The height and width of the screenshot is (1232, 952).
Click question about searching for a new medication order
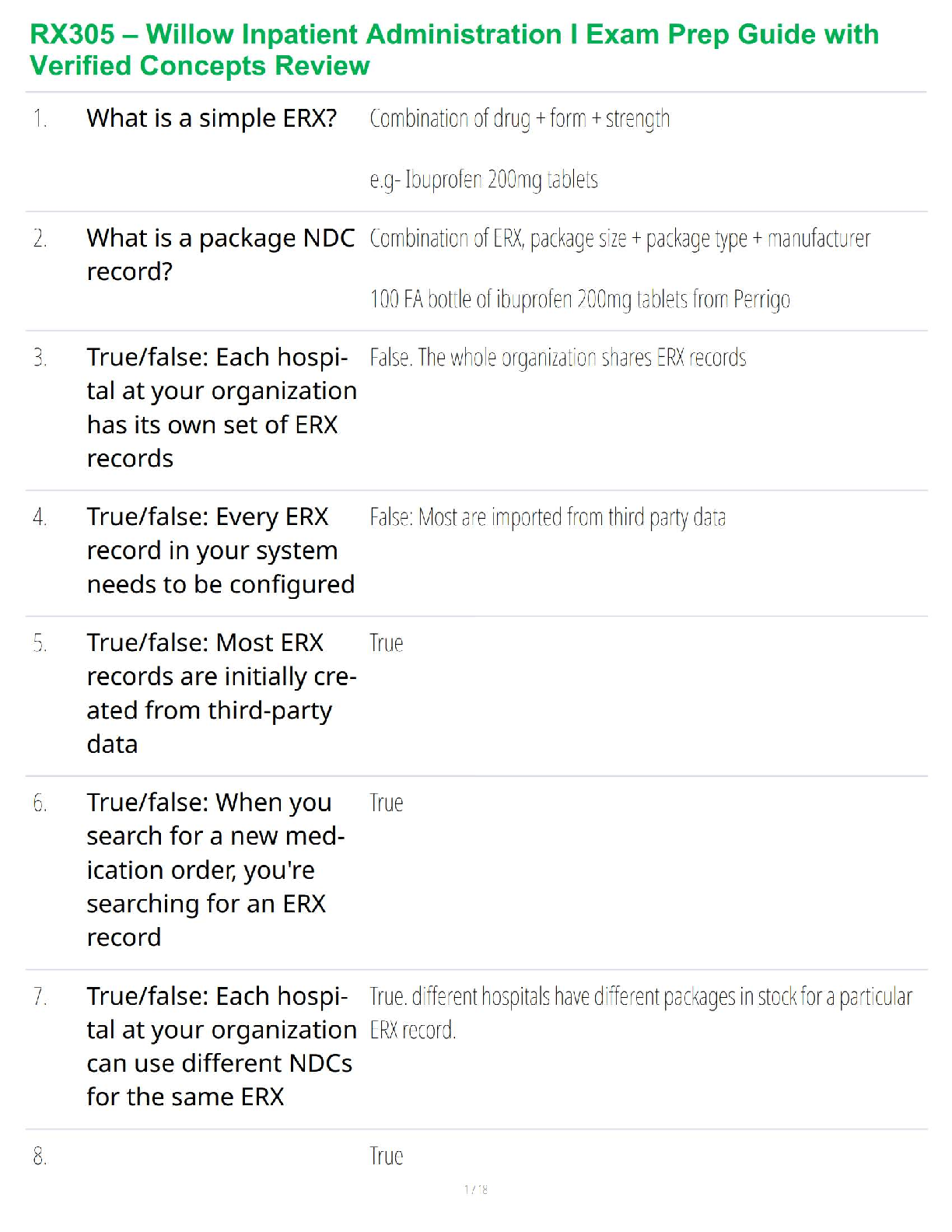pyautogui.click(x=215, y=870)
